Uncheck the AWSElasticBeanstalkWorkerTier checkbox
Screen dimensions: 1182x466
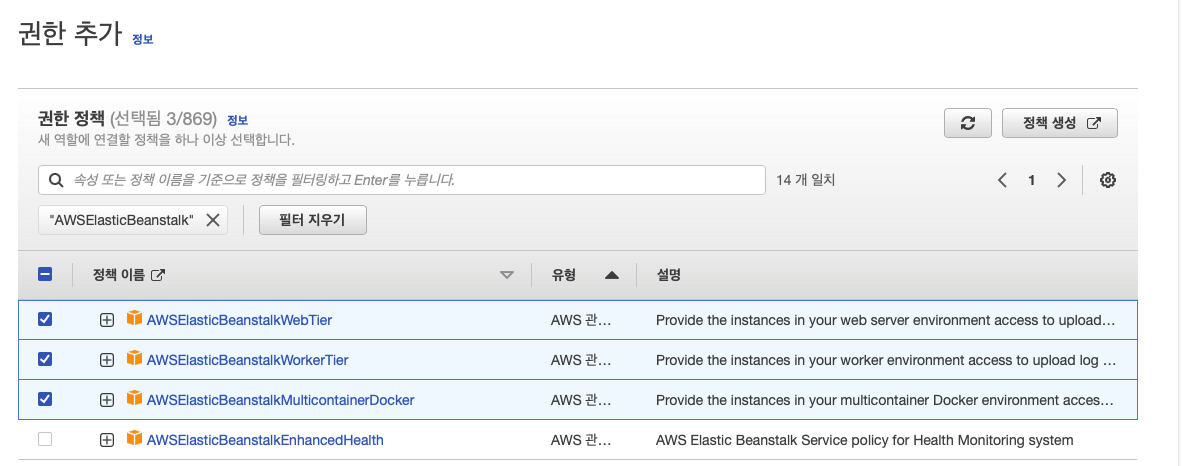click(x=45, y=360)
